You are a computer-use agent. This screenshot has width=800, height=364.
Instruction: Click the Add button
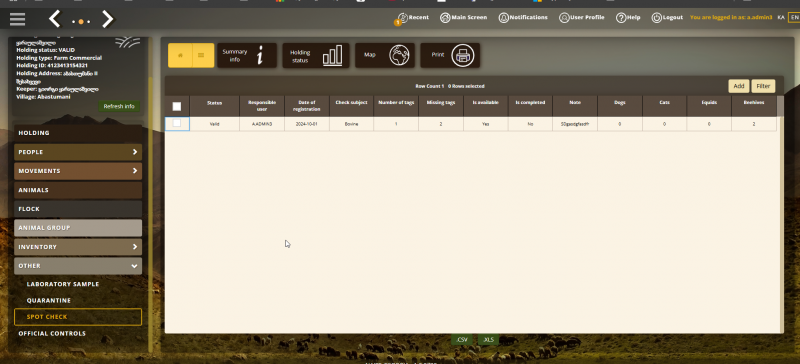[738, 86]
